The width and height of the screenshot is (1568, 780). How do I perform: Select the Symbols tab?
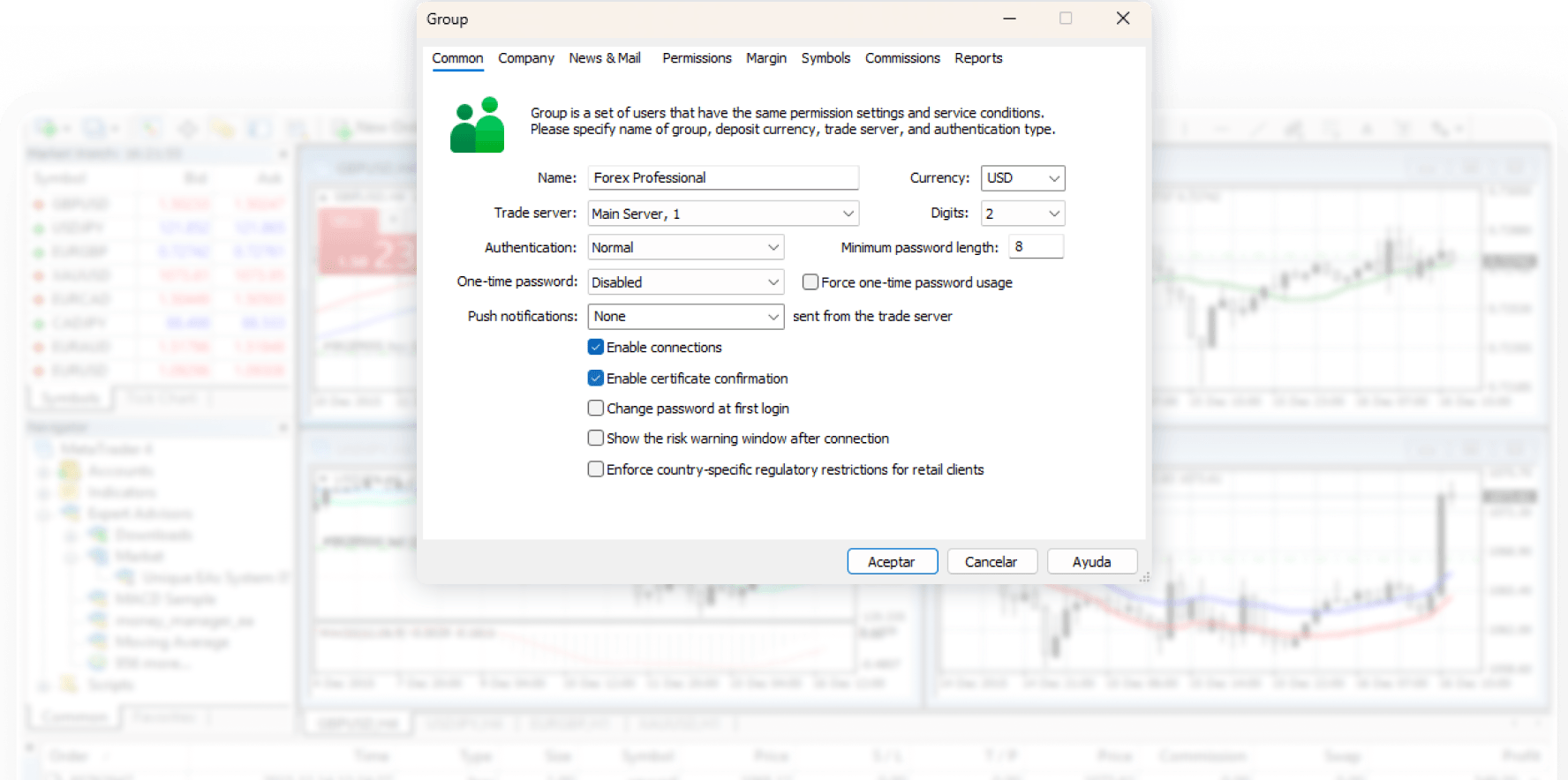coord(825,58)
